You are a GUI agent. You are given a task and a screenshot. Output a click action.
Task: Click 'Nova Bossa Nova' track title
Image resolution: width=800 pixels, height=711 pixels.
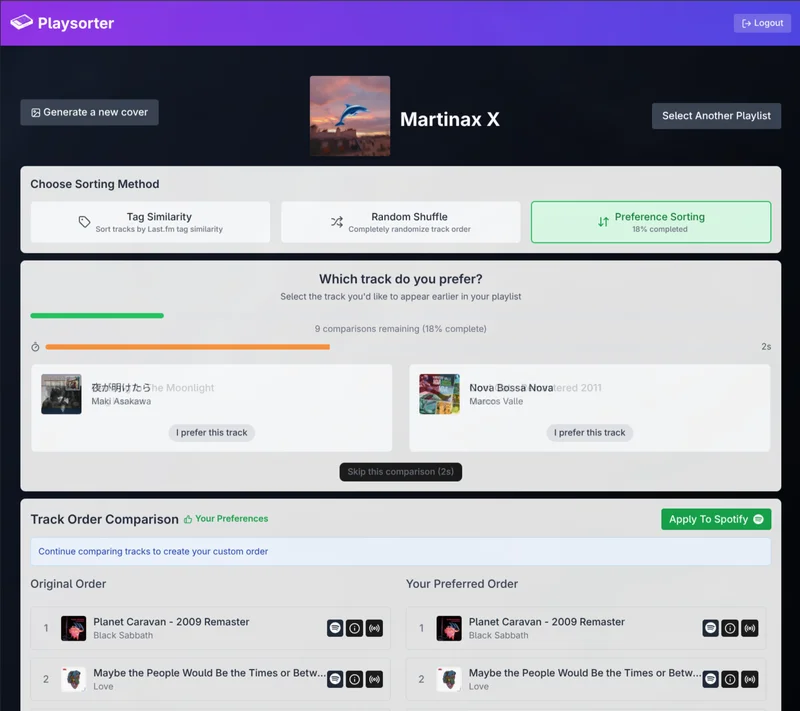coord(511,388)
